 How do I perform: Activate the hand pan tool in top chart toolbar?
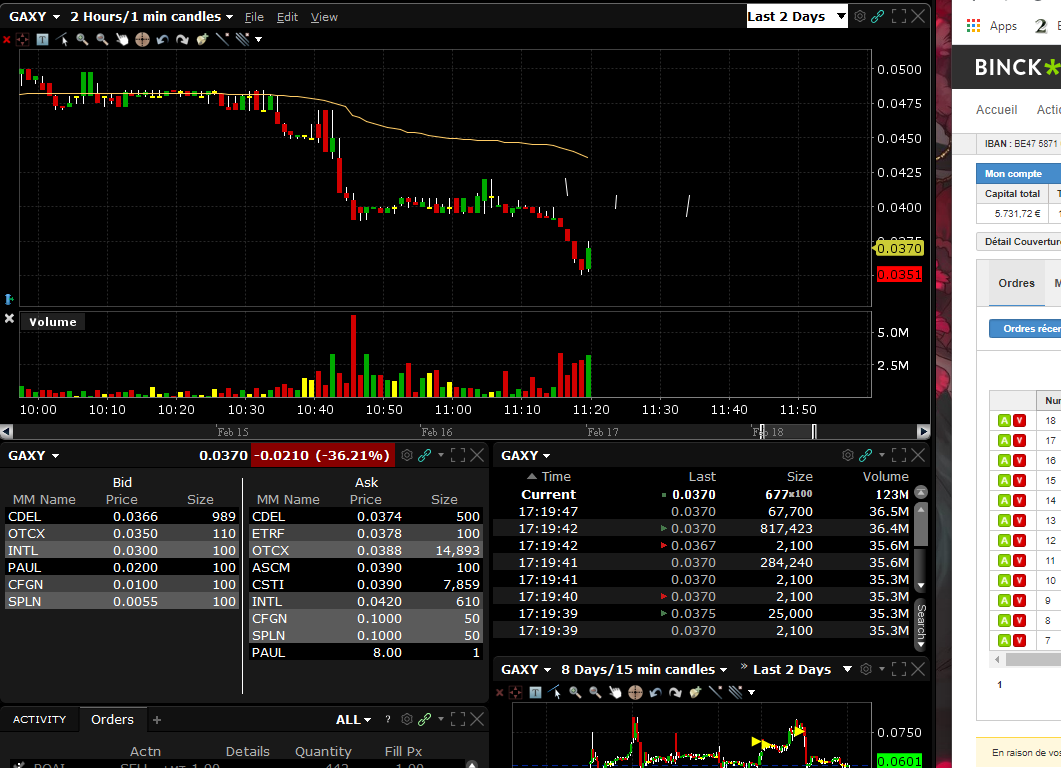point(122,39)
